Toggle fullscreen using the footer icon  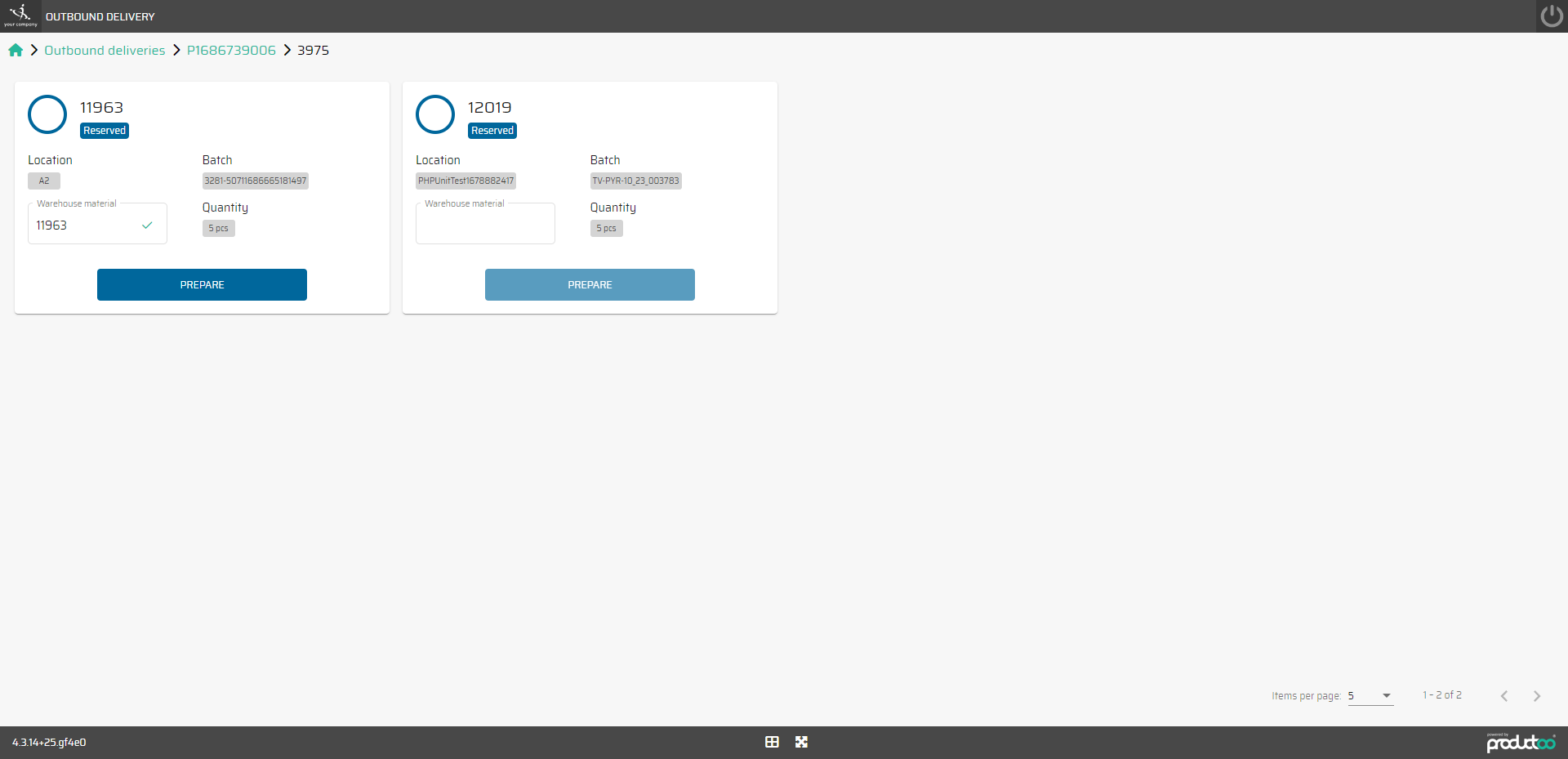pyautogui.click(x=801, y=742)
